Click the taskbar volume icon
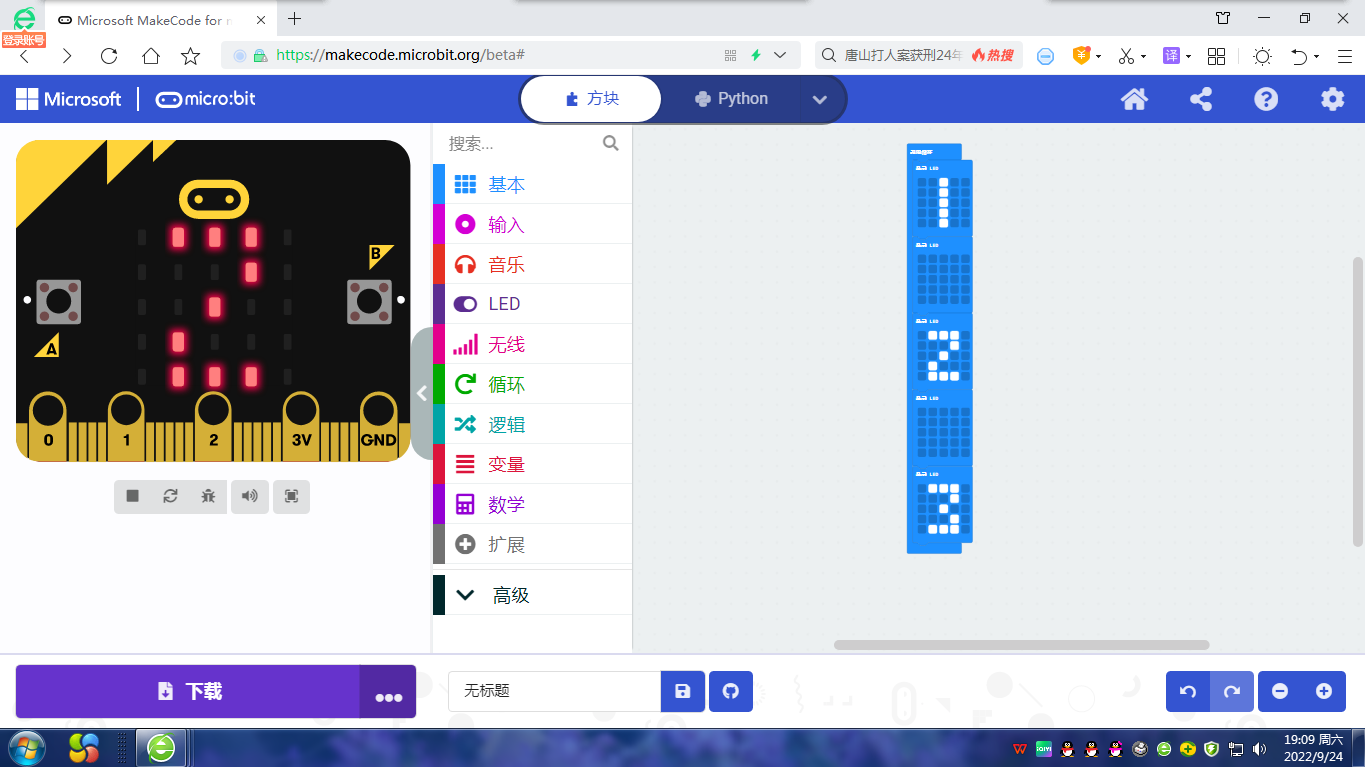This screenshot has width=1365, height=767. pos(1257,748)
